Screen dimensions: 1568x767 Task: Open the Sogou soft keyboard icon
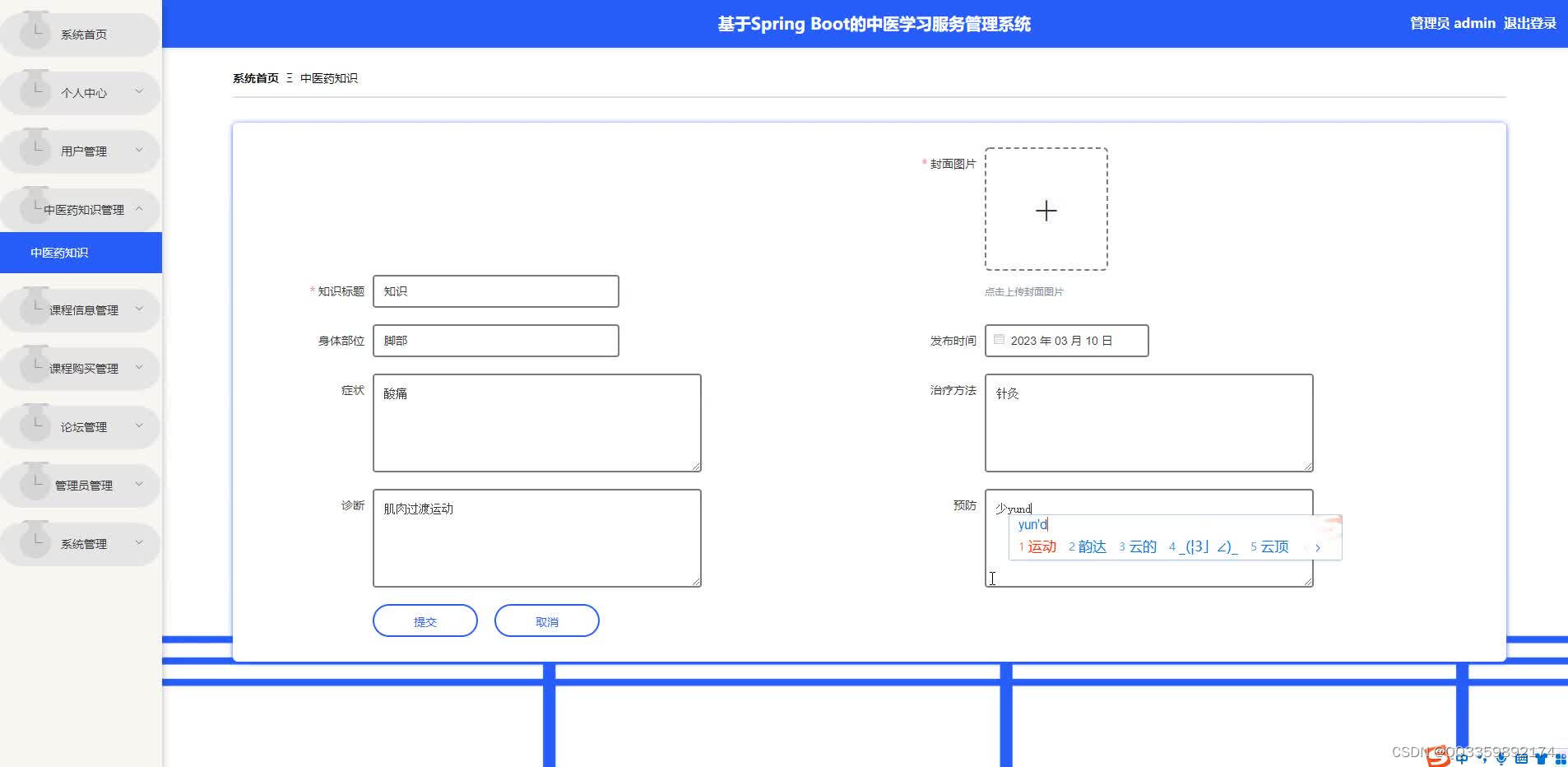[1521, 758]
